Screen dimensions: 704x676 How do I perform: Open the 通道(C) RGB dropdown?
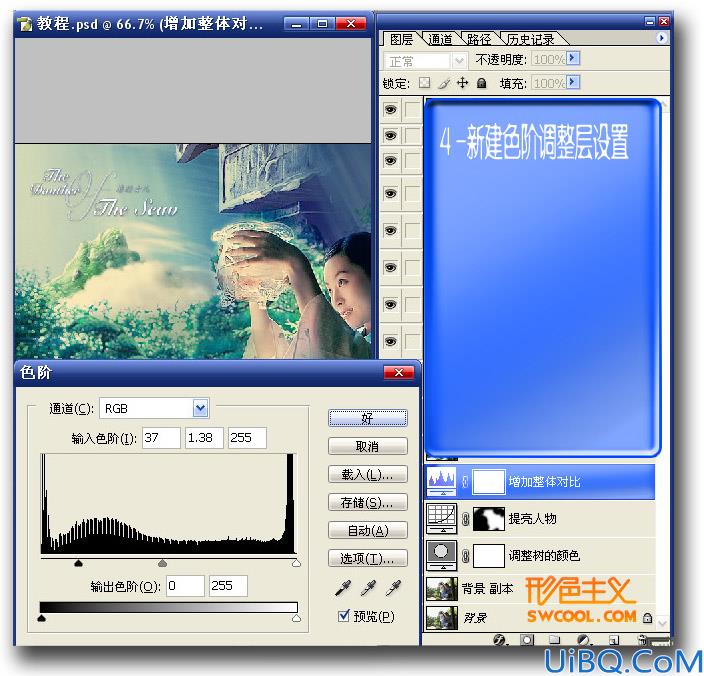point(200,408)
